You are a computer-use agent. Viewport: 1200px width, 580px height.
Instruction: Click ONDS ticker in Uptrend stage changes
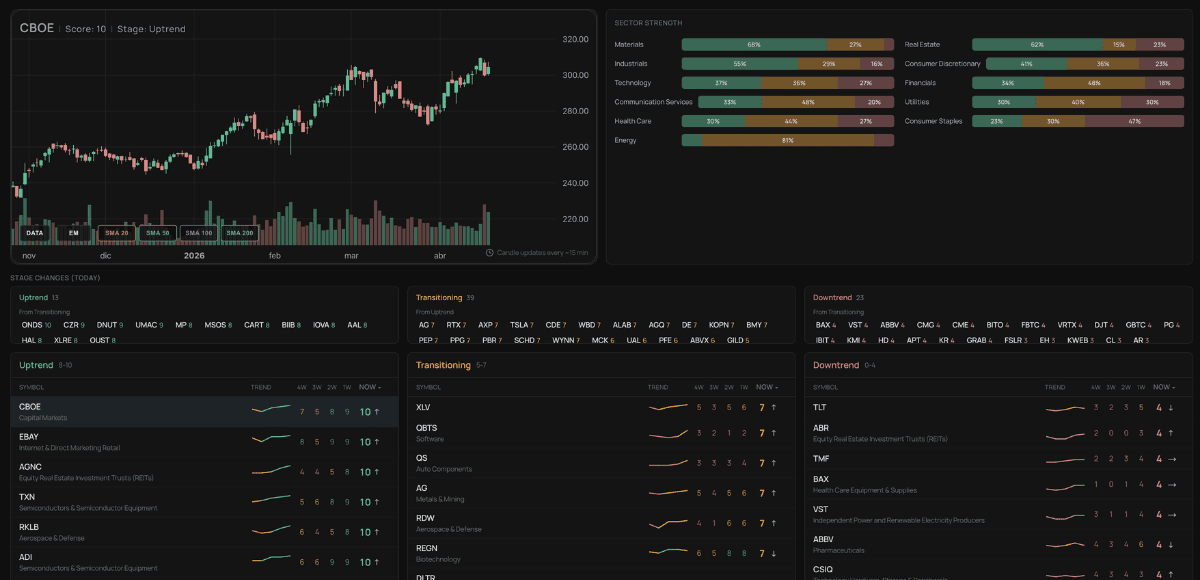pos(36,325)
